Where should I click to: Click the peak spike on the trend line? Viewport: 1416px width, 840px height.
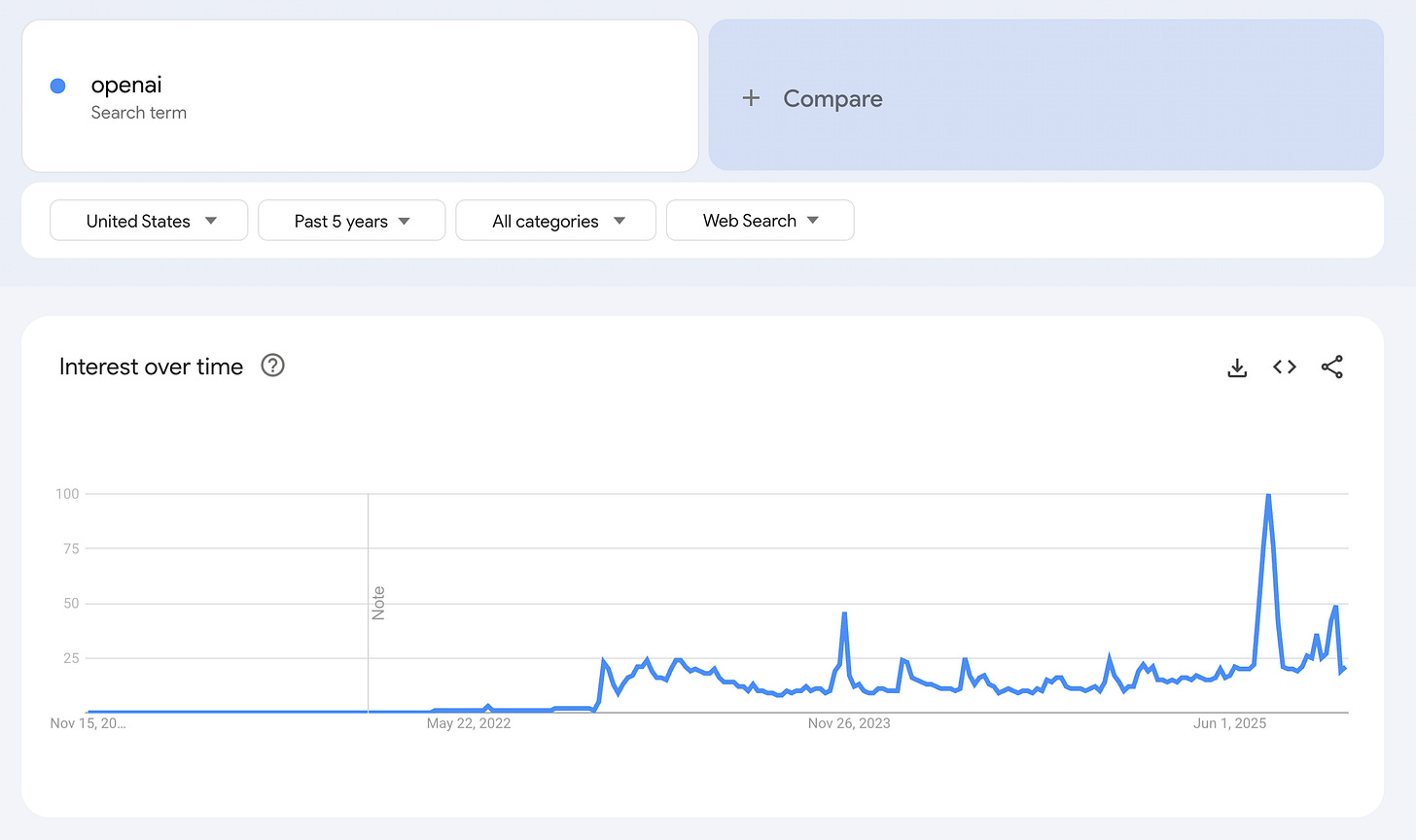coord(1269,496)
